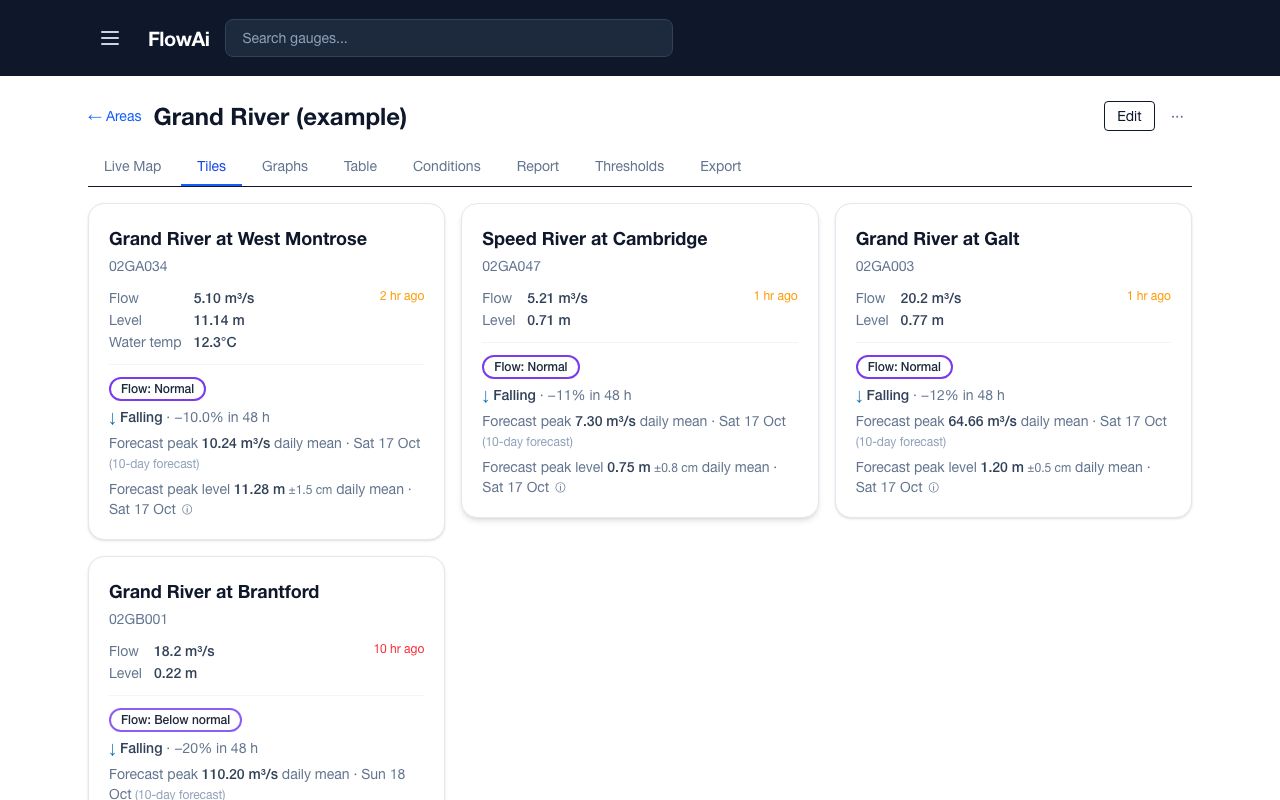The height and width of the screenshot is (800, 1280).
Task: Click the '10 hr ago' timestamp
Action: pos(399,649)
